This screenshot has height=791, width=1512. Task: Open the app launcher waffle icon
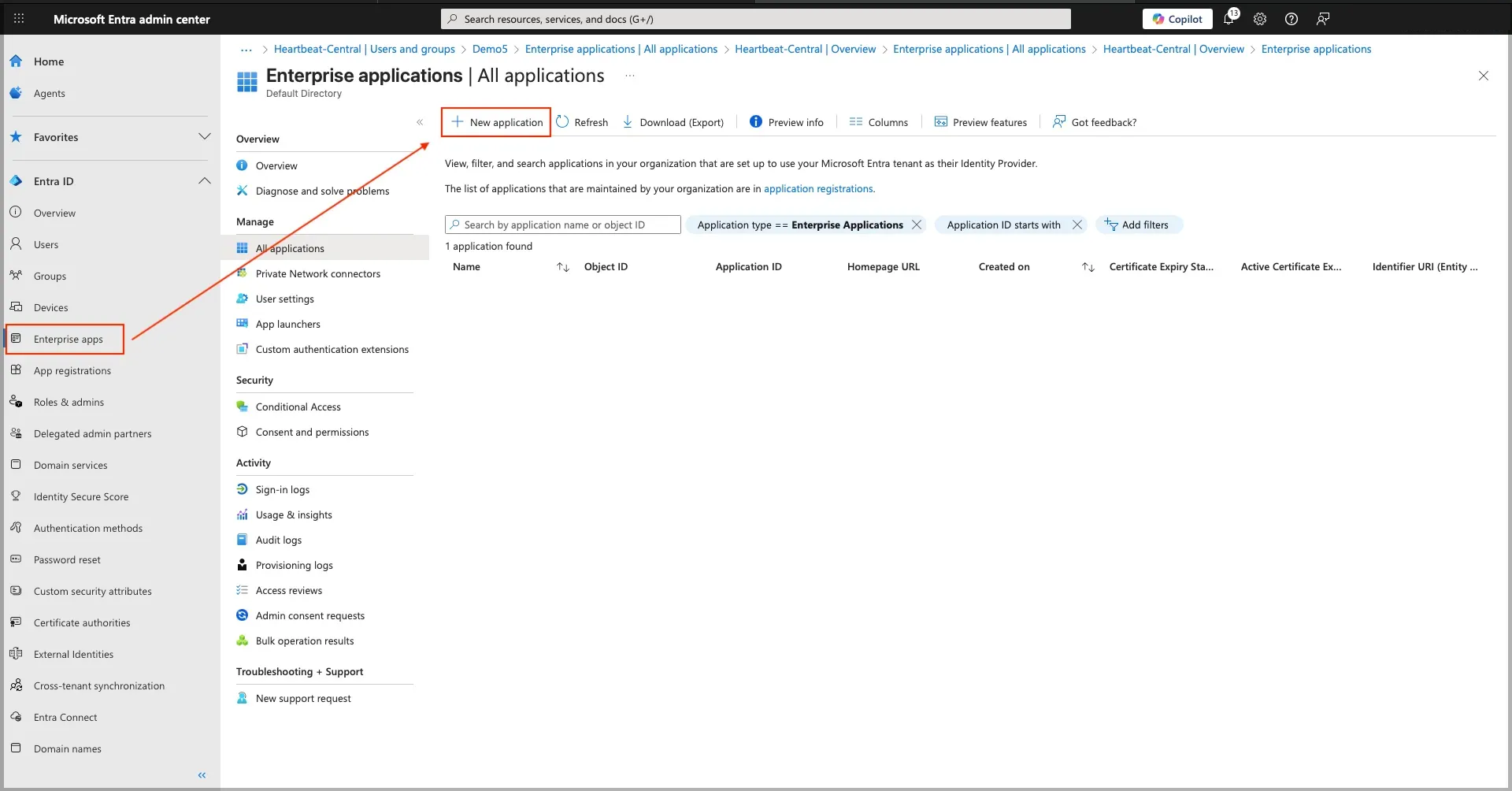(19, 19)
